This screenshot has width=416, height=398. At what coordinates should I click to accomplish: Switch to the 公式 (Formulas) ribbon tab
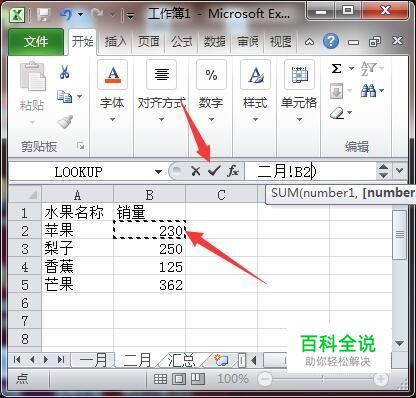(182, 42)
